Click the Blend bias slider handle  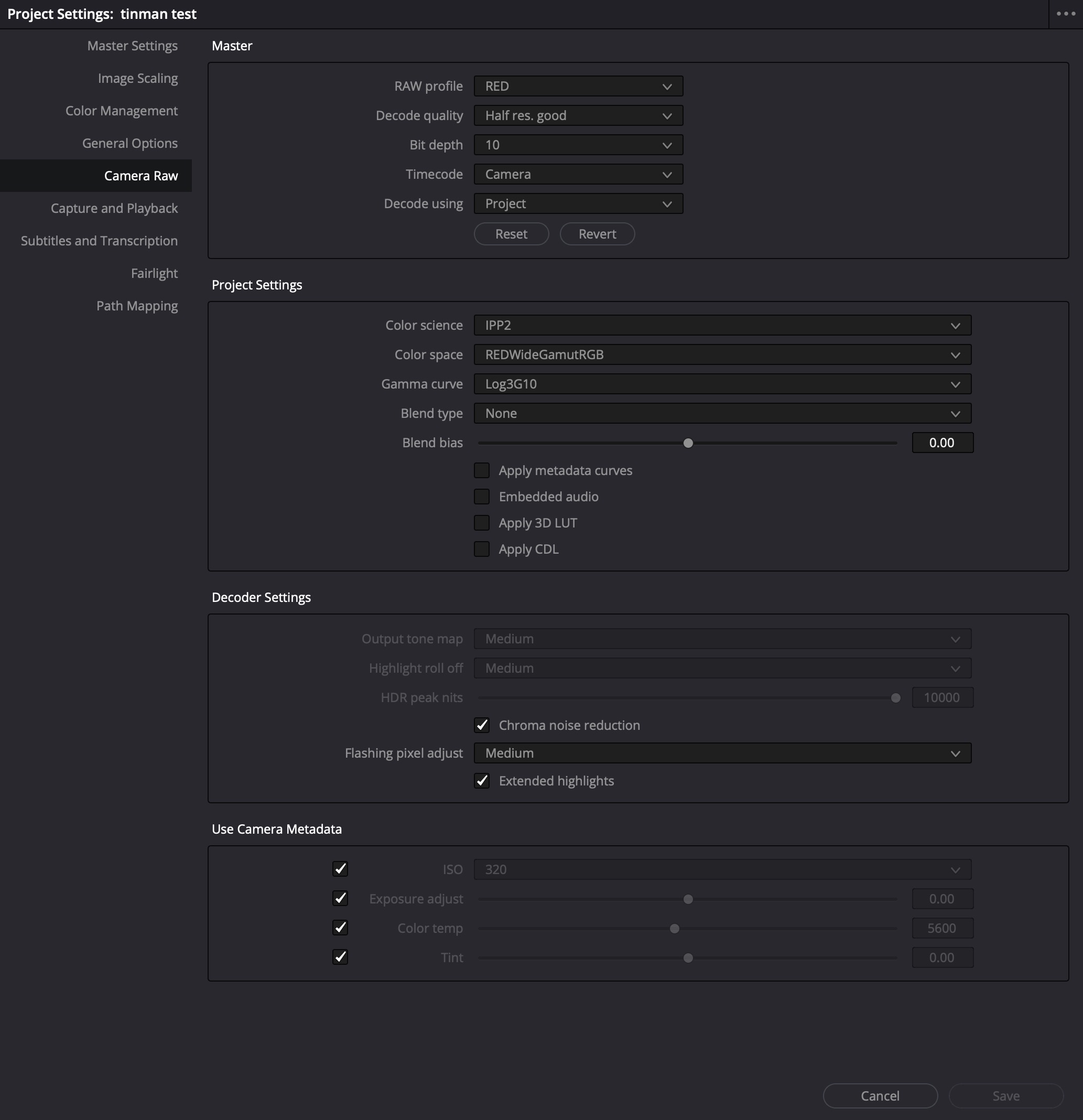point(688,443)
